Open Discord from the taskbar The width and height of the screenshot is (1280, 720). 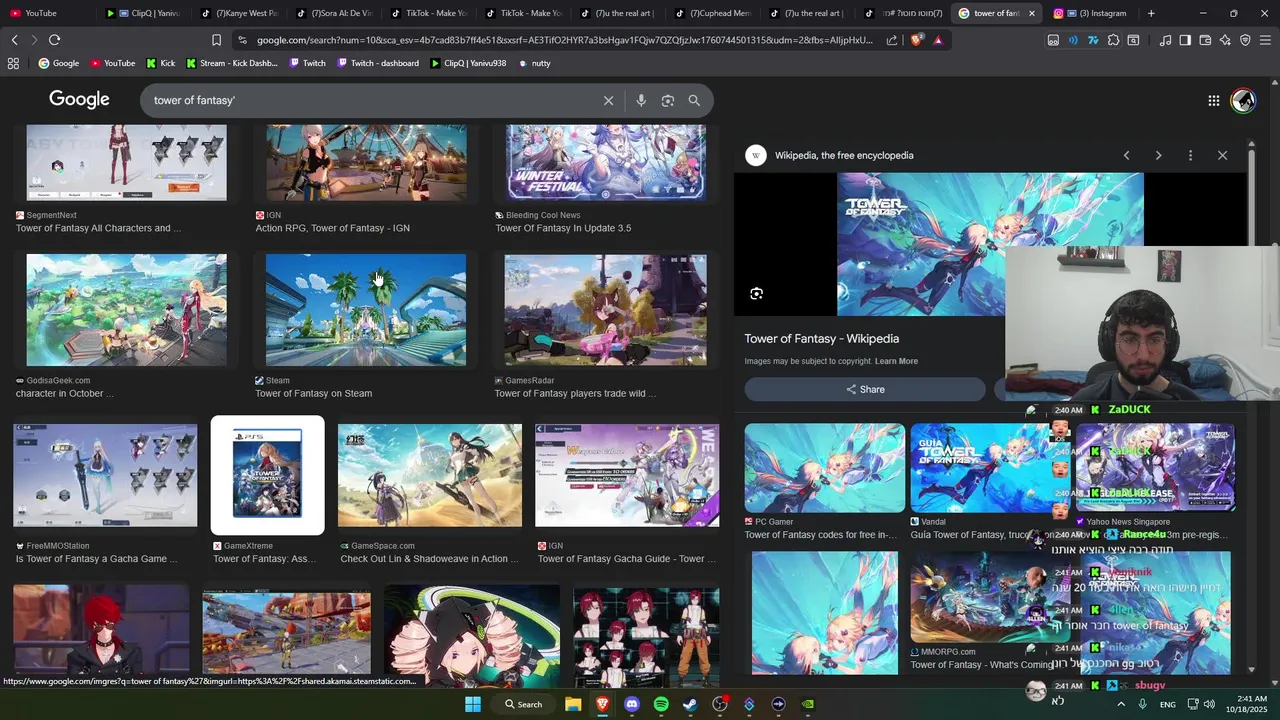(x=631, y=704)
